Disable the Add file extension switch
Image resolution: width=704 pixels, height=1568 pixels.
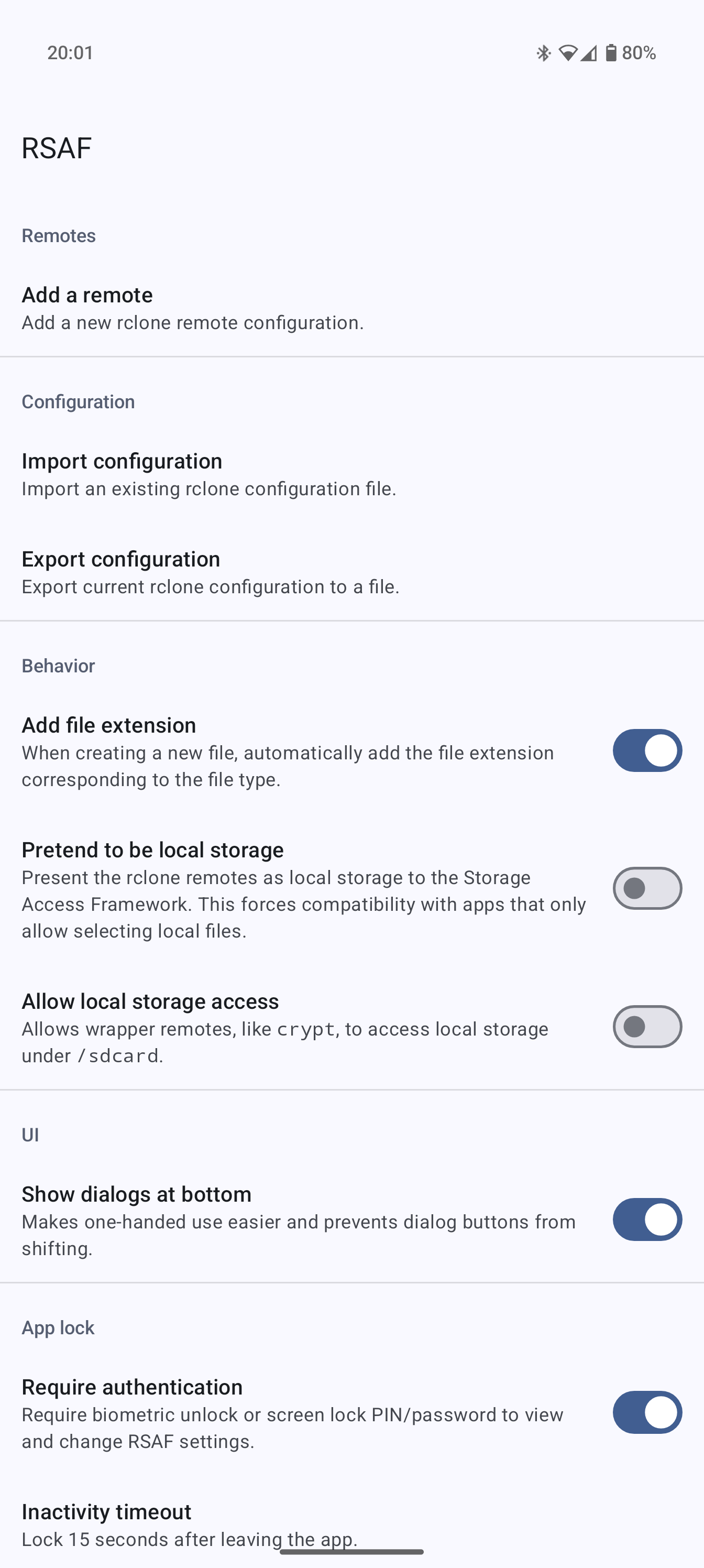[x=647, y=750]
